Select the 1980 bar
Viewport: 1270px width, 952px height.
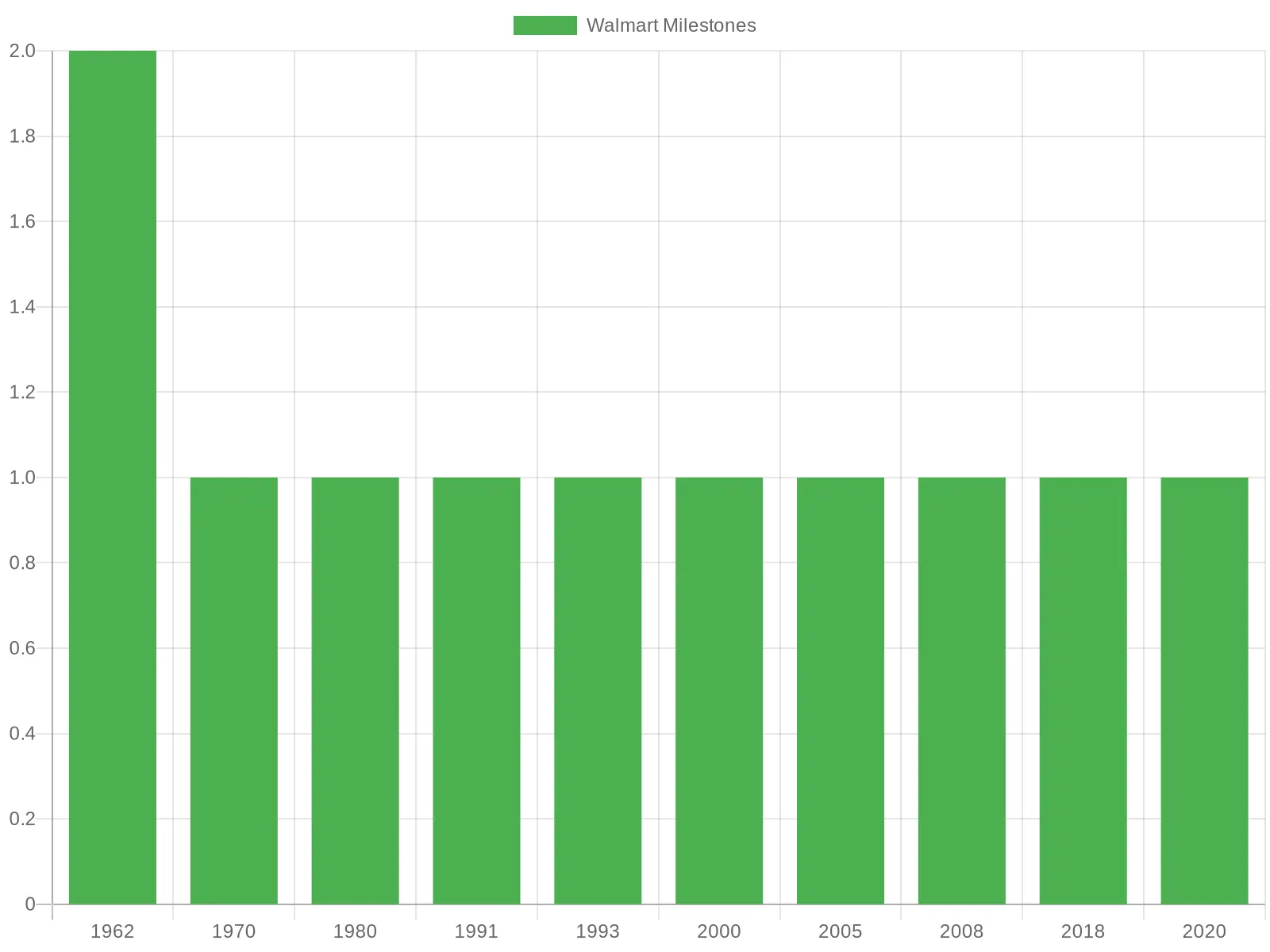[x=356, y=690]
